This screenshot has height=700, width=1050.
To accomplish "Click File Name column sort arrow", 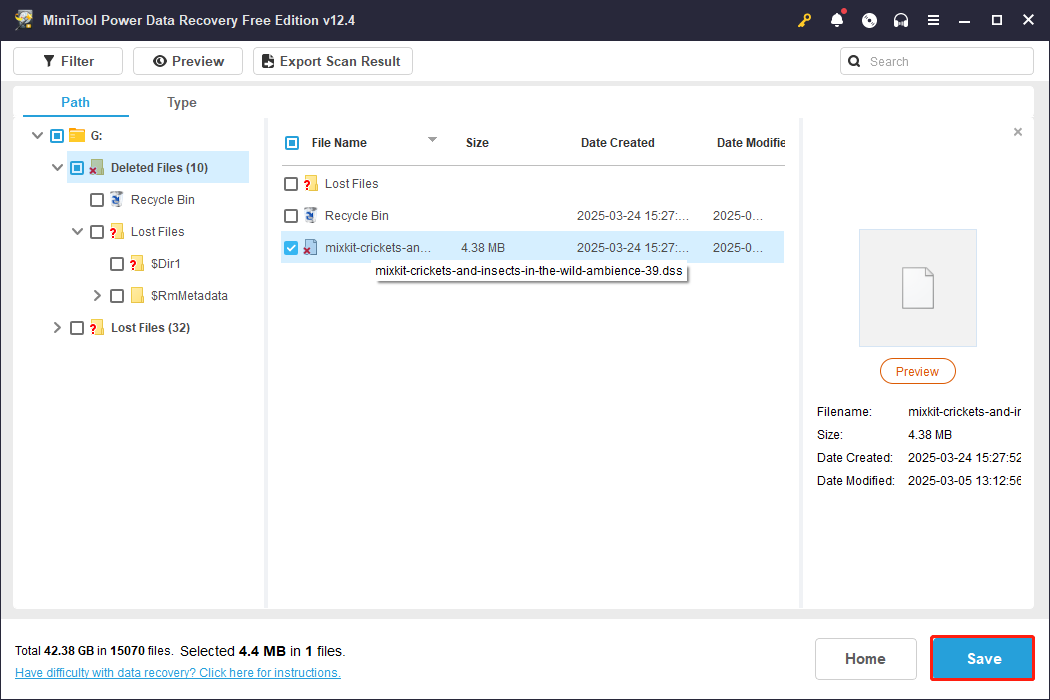I will click(433, 139).
